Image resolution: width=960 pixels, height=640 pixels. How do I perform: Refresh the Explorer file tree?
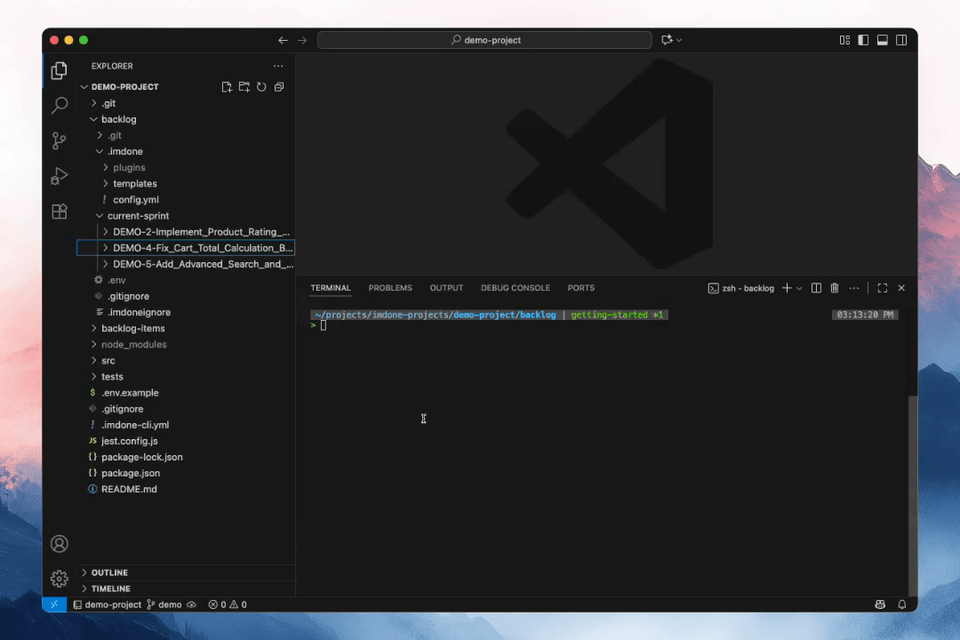261,87
